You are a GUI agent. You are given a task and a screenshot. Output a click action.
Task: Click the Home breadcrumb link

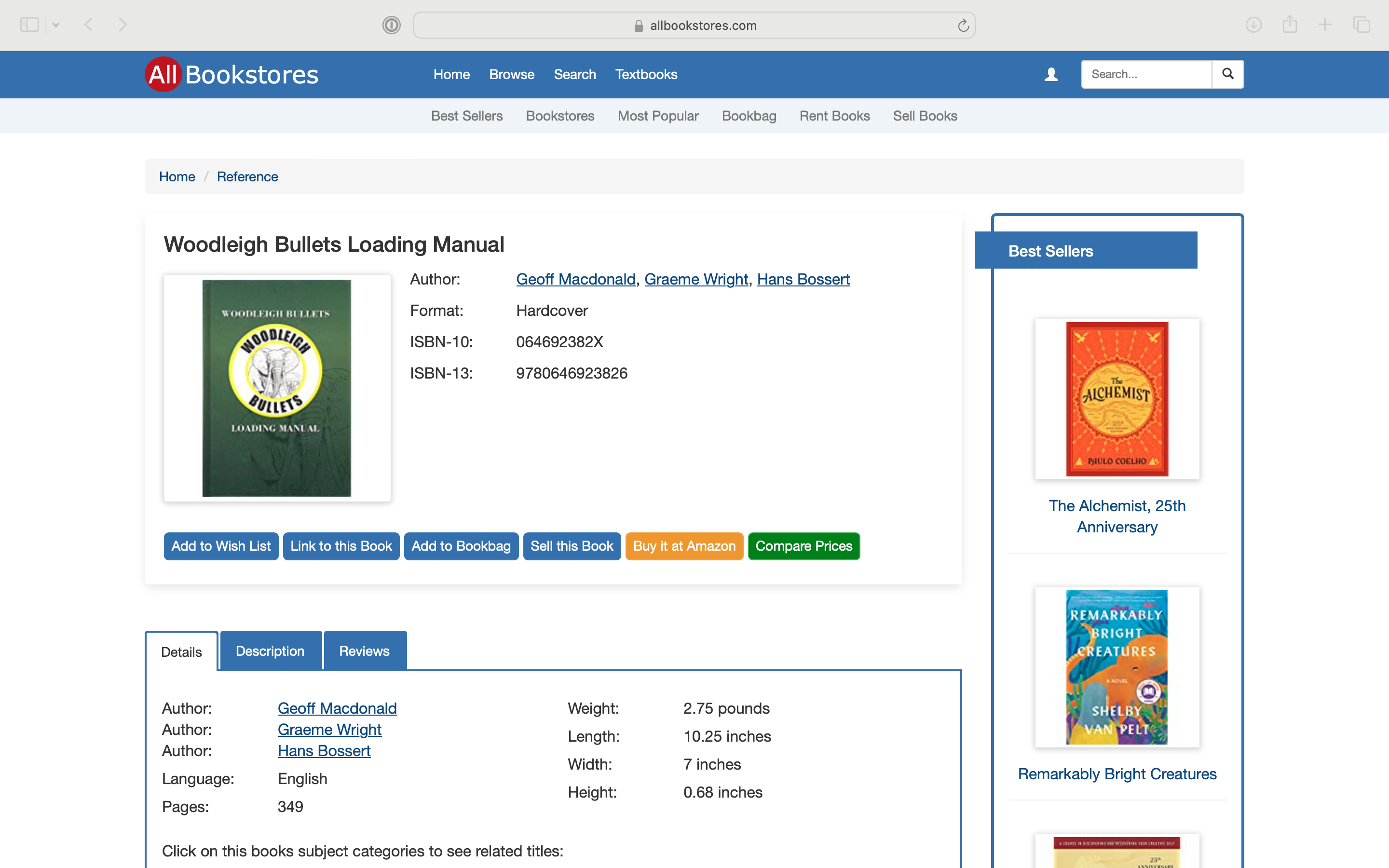[177, 177]
